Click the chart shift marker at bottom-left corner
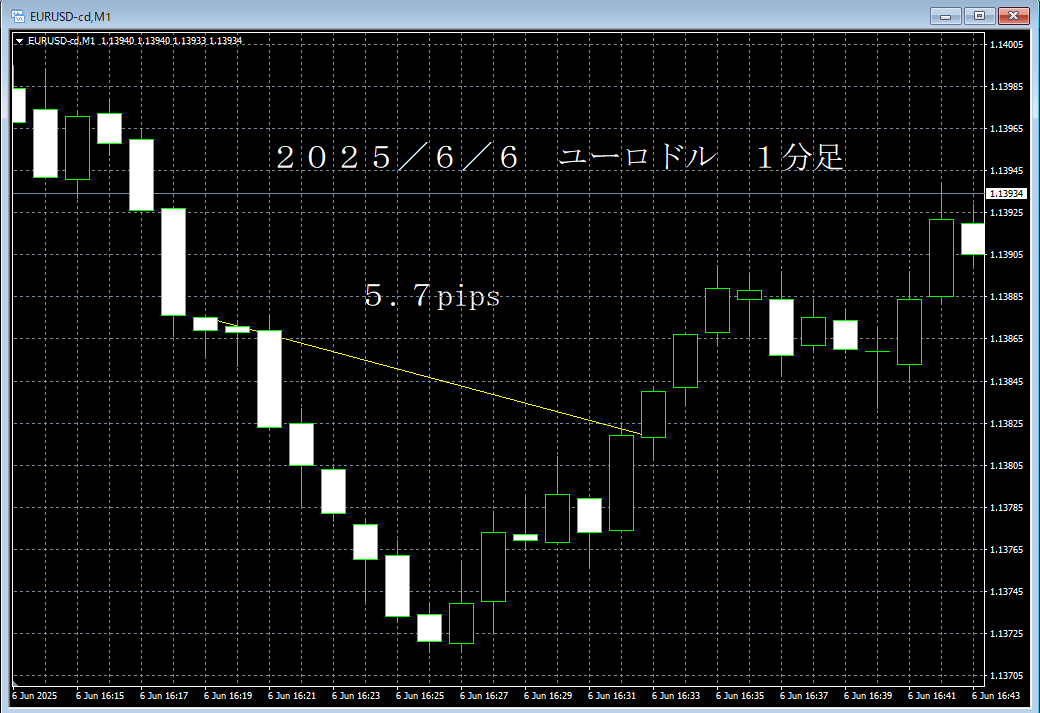The width and height of the screenshot is (1040, 713). [x=16, y=682]
